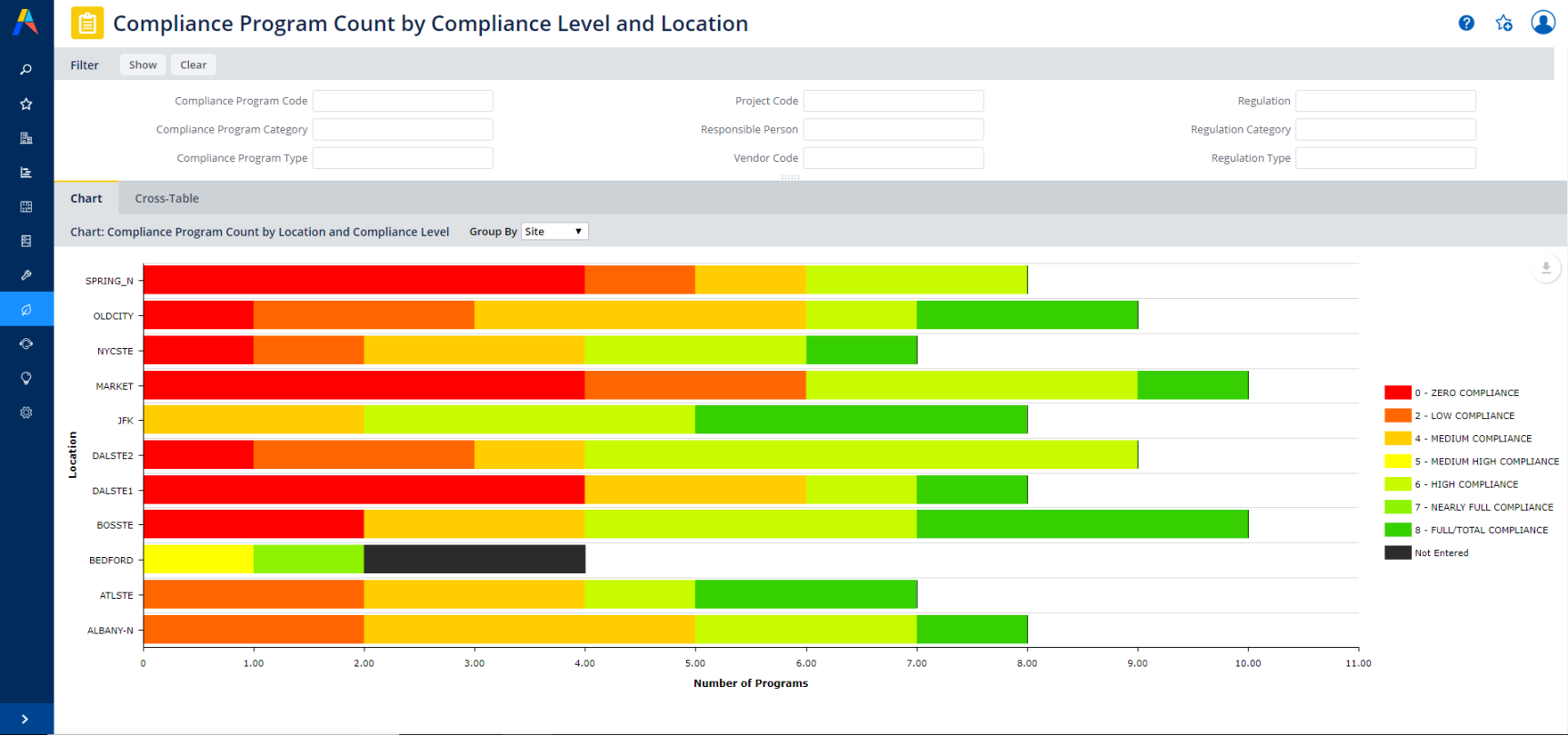Open the Group By Site dropdown
The image size is (1568, 736).
point(554,232)
